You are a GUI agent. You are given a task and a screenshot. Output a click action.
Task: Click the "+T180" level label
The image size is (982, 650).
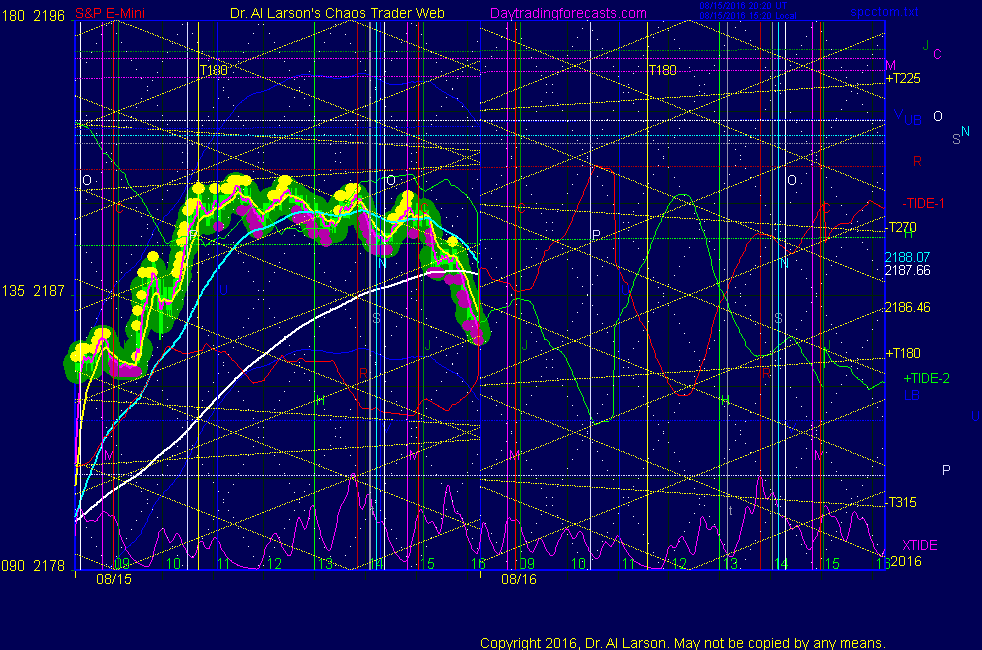click(x=903, y=353)
